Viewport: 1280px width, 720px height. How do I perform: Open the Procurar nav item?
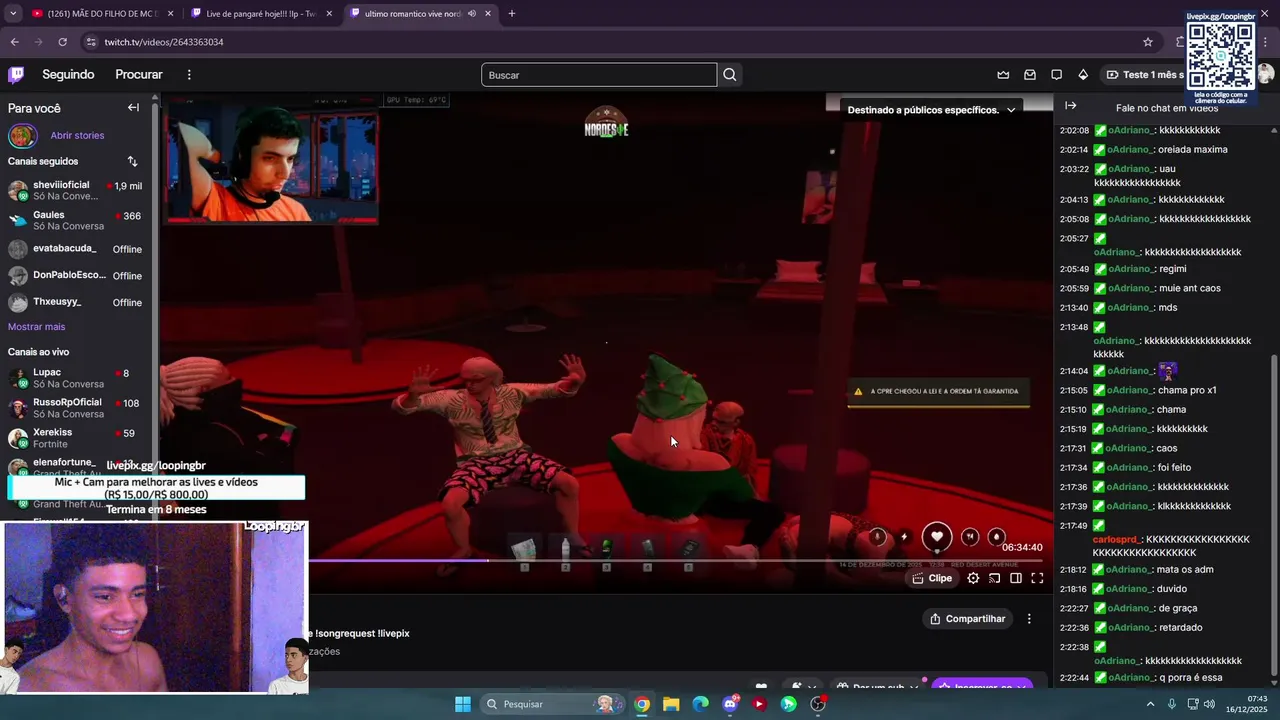pyautogui.click(x=139, y=75)
